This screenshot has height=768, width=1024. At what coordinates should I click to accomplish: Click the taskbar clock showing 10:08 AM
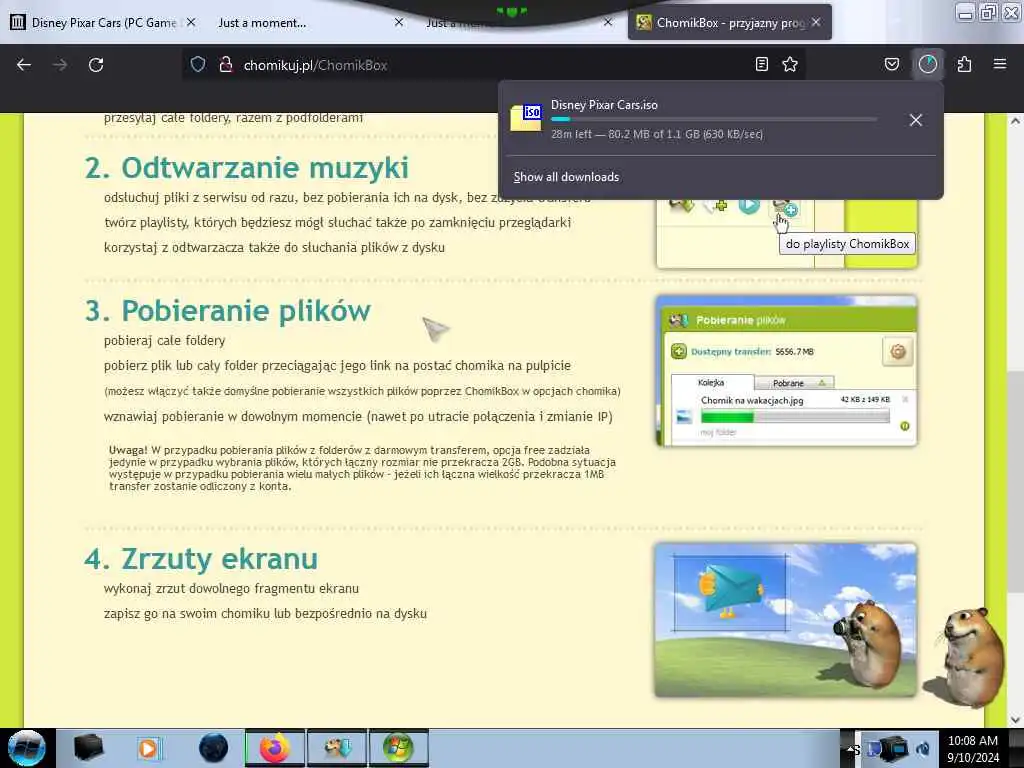973,748
